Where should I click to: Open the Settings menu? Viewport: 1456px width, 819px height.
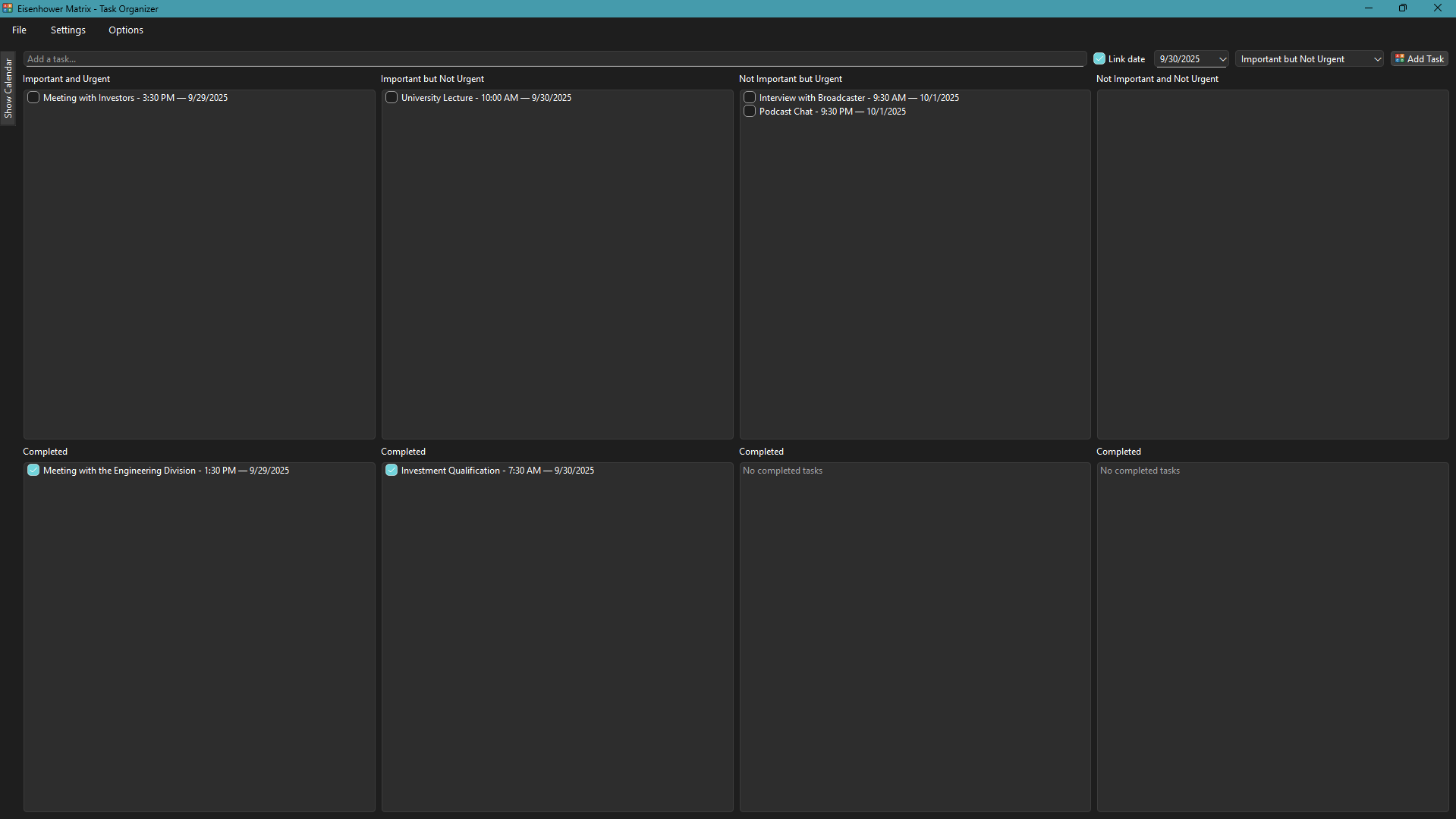pos(68,30)
